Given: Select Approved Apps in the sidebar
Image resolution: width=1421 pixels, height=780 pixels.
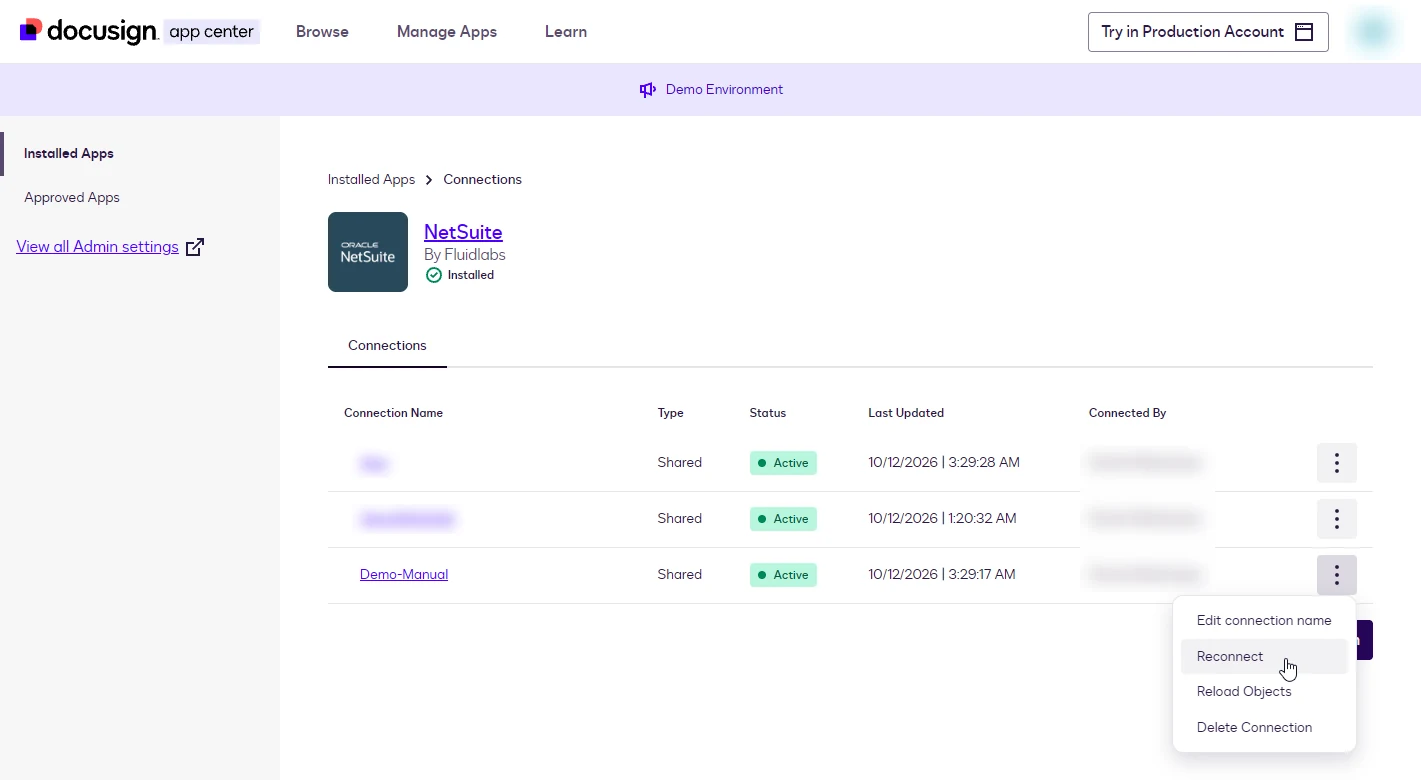Looking at the screenshot, I should (x=72, y=198).
